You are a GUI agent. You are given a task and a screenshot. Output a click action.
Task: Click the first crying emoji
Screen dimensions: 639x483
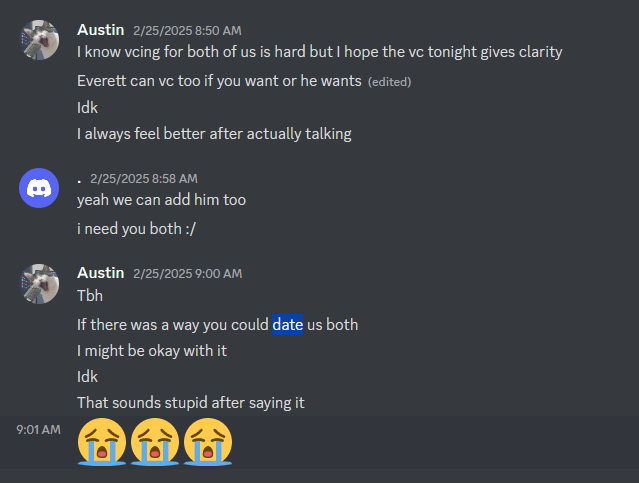tap(101, 442)
